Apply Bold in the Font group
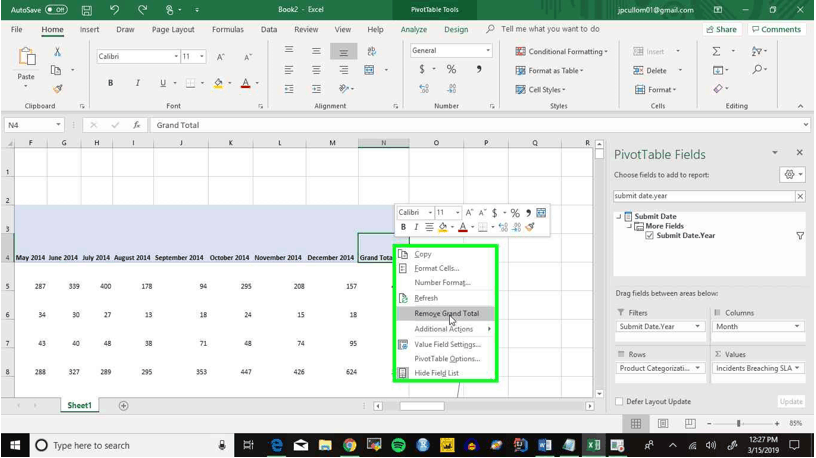 [x=110, y=83]
